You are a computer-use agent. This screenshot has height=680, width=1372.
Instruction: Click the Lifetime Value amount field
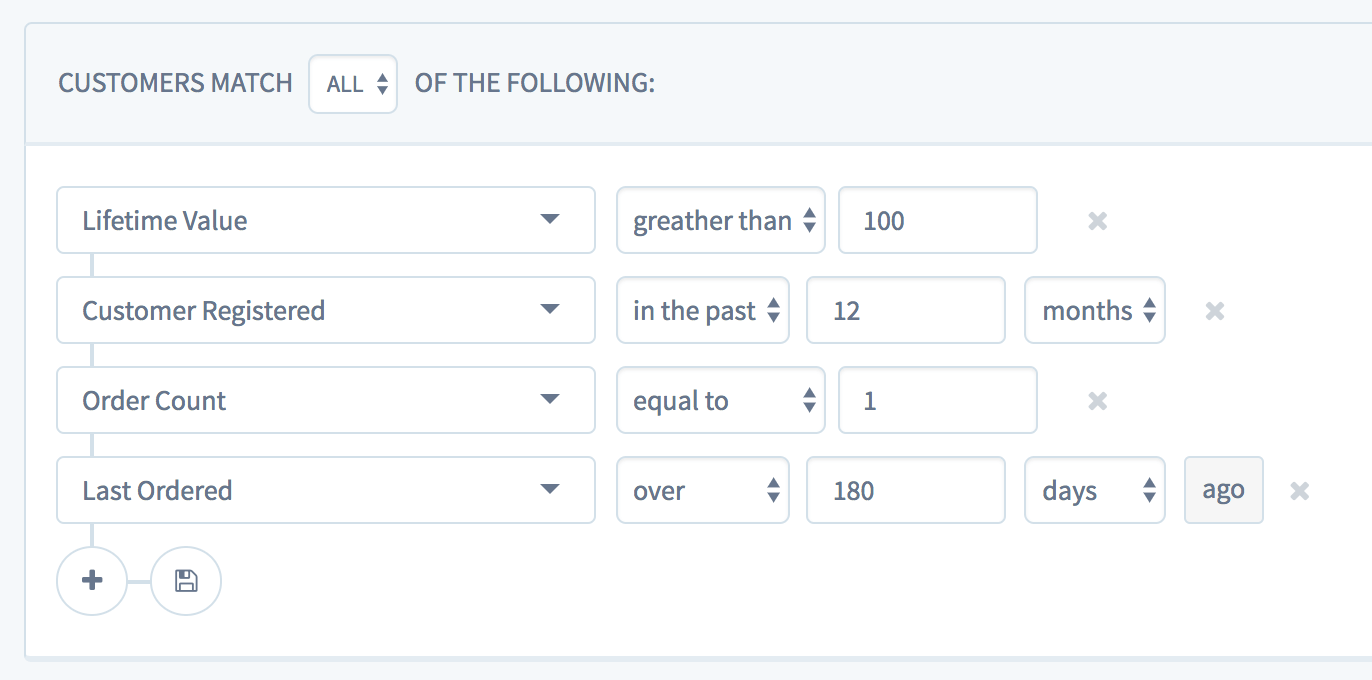click(937, 220)
